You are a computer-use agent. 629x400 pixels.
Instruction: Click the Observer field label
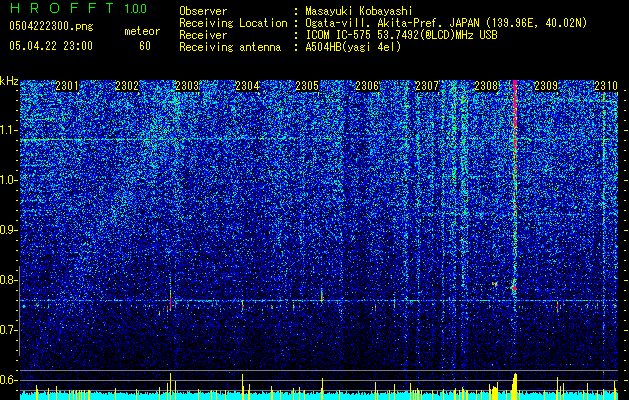[x=203, y=11]
